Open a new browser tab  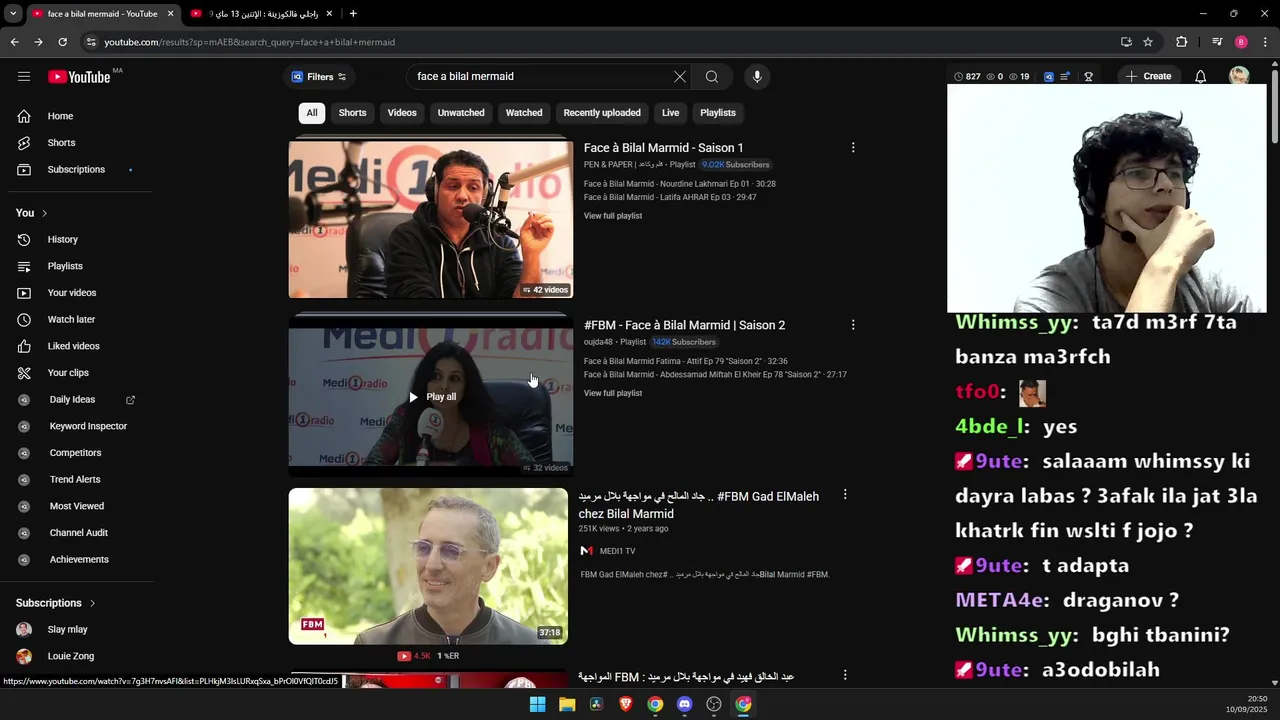[353, 14]
